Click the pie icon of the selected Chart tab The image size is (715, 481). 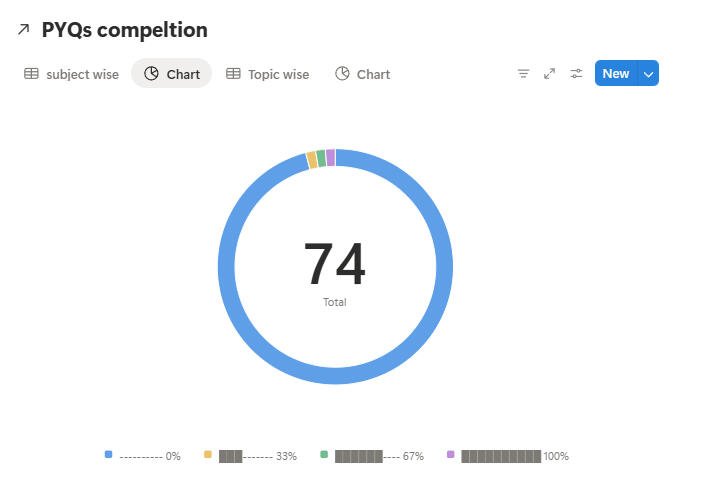(152, 74)
